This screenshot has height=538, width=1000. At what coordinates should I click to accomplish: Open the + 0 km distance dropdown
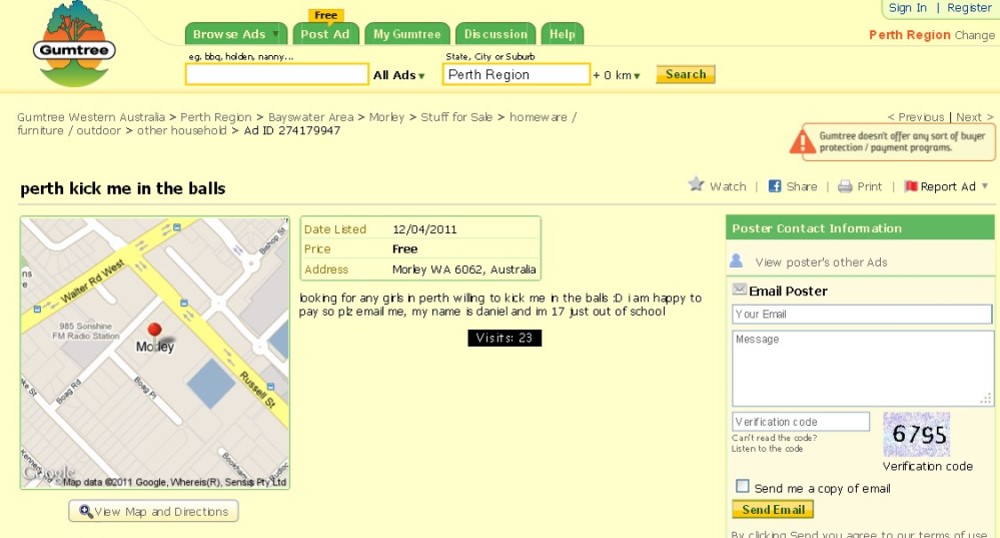(616, 75)
